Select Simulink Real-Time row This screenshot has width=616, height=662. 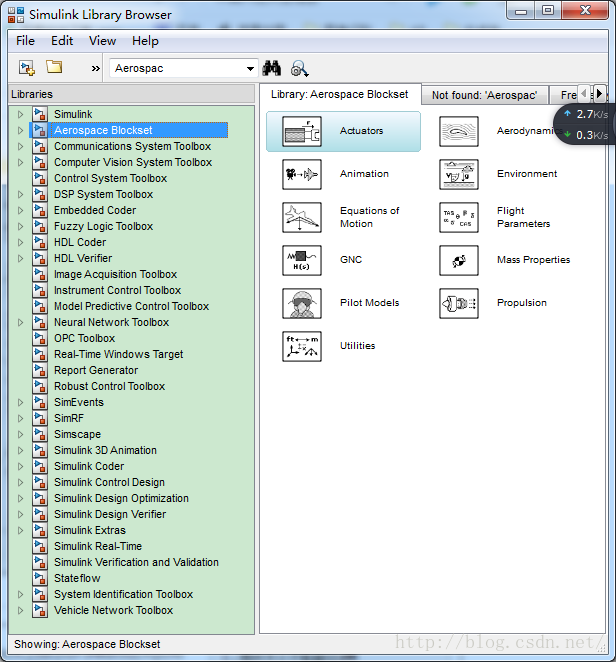pos(98,546)
